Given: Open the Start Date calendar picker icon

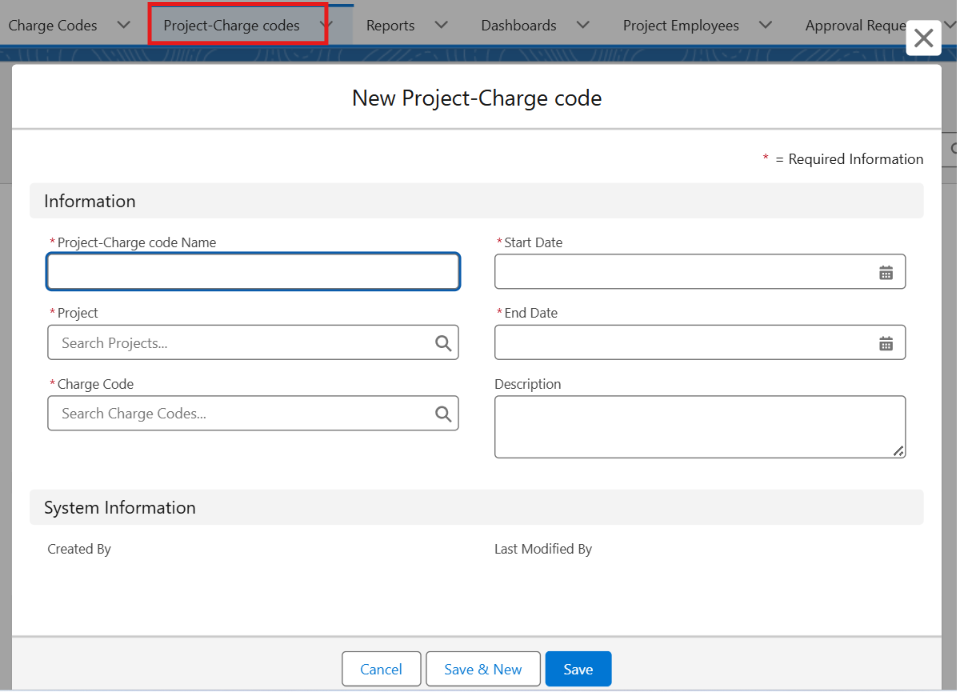Looking at the screenshot, I should pyautogui.click(x=886, y=273).
